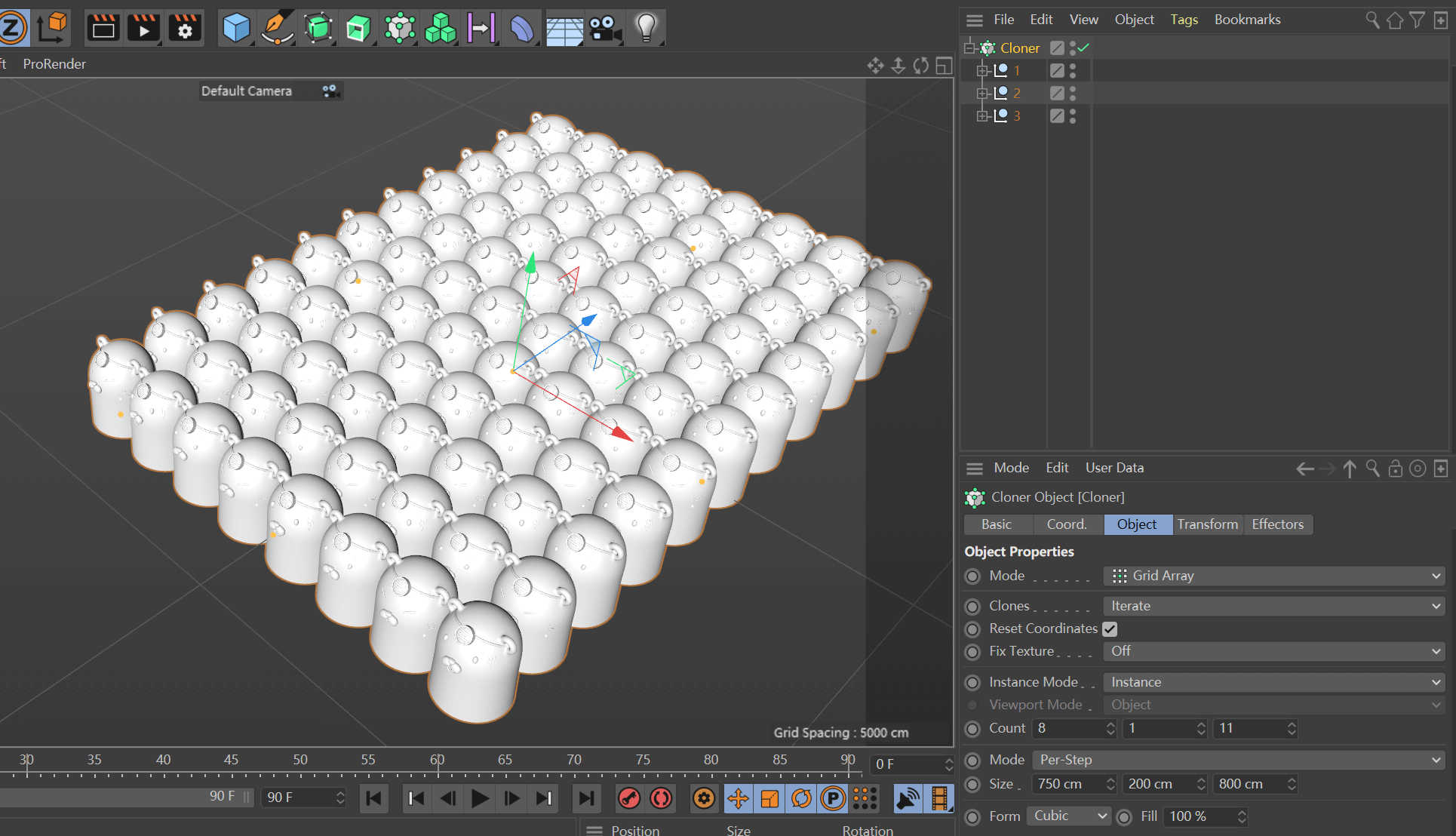The width and height of the screenshot is (1456, 836).
Task: Play the animation forward
Action: coord(480,798)
